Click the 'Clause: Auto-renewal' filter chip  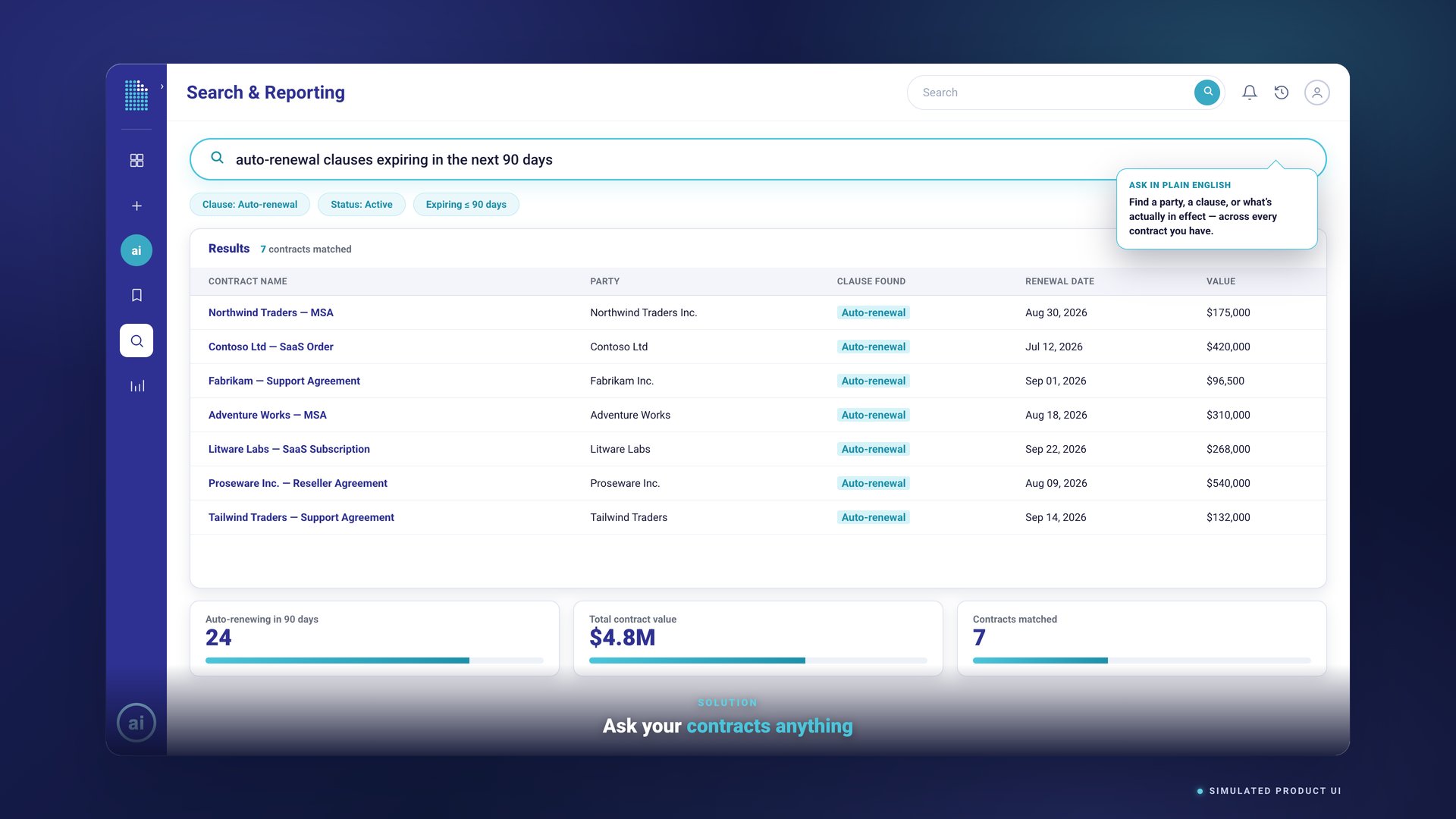click(x=249, y=205)
